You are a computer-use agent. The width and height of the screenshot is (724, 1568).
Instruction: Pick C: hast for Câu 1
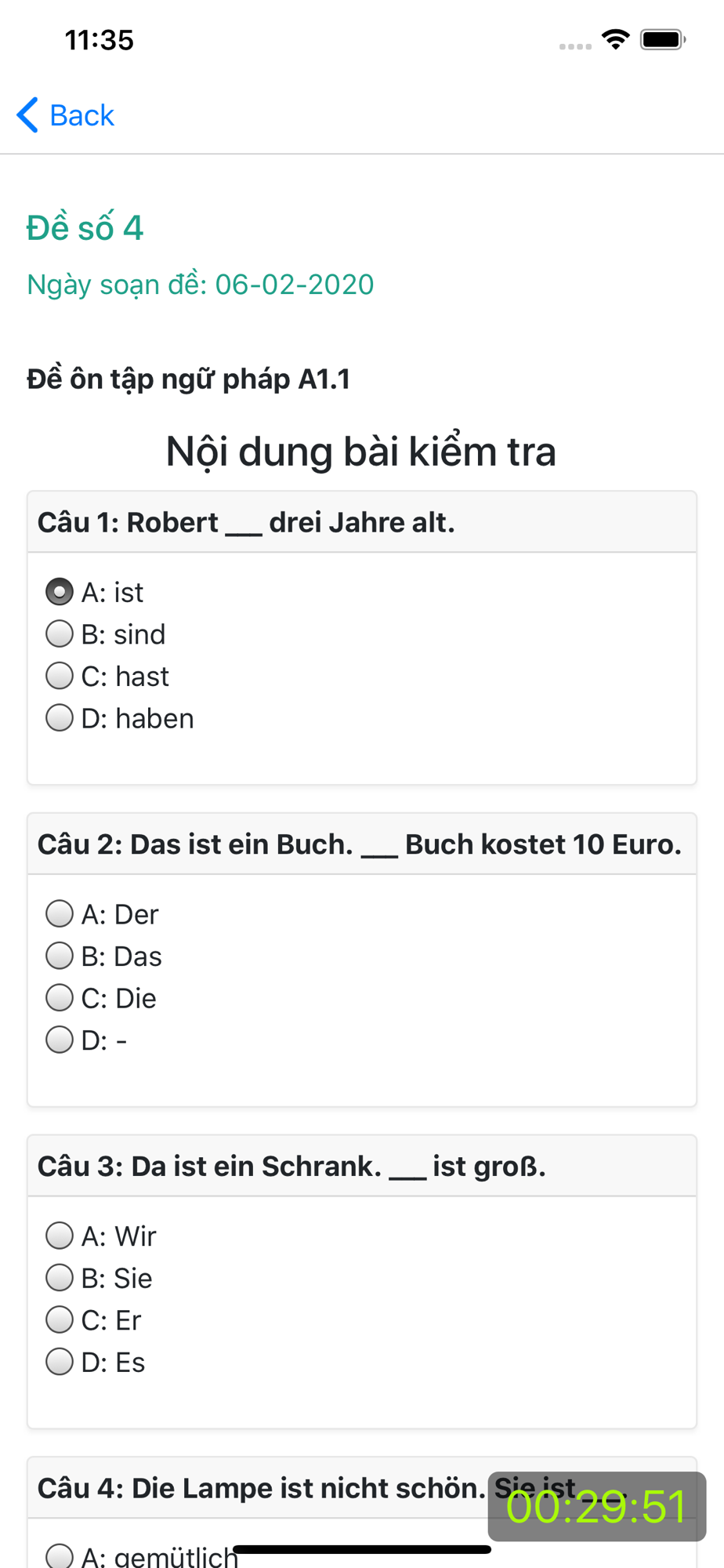(60, 676)
